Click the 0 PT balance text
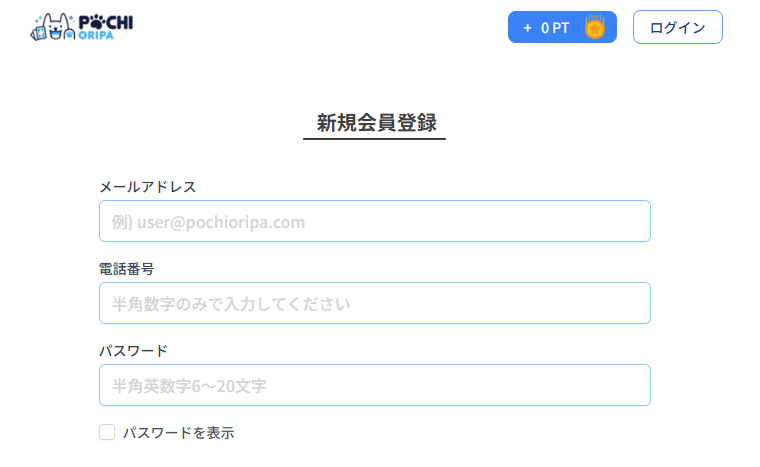The width and height of the screenshot is (760, 467). 555,28
